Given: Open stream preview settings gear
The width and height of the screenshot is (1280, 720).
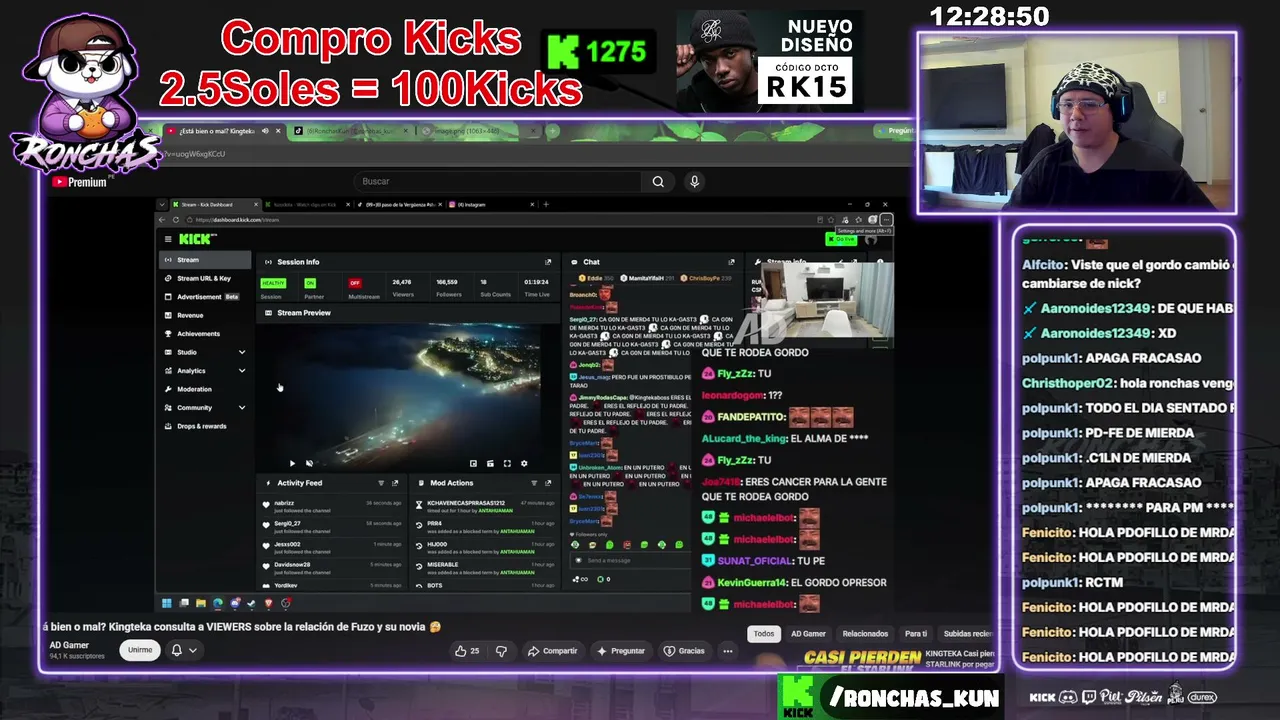Looking at the screenshot, I should [x=524, y=463].
